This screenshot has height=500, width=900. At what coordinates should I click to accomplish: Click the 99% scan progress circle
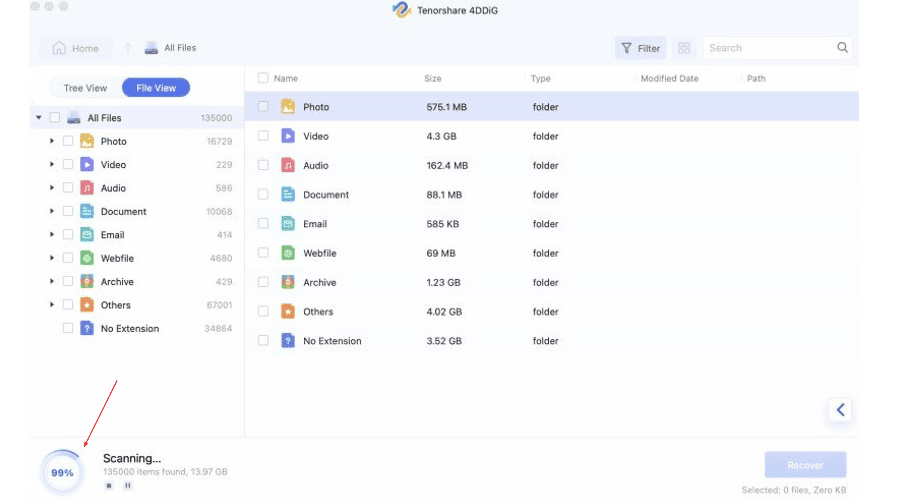(x=62, y=473)
